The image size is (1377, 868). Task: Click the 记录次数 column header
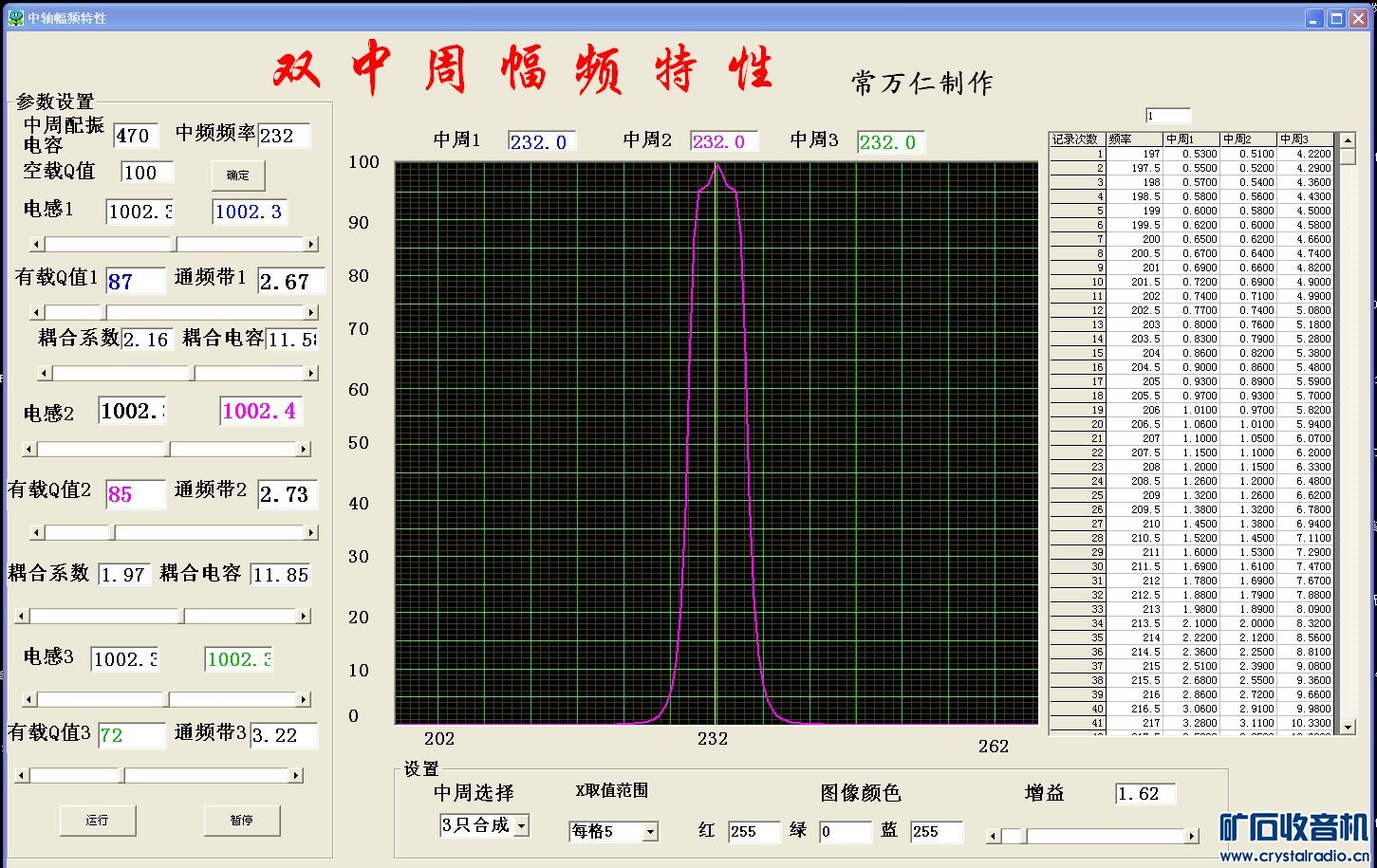[1077, 139]
